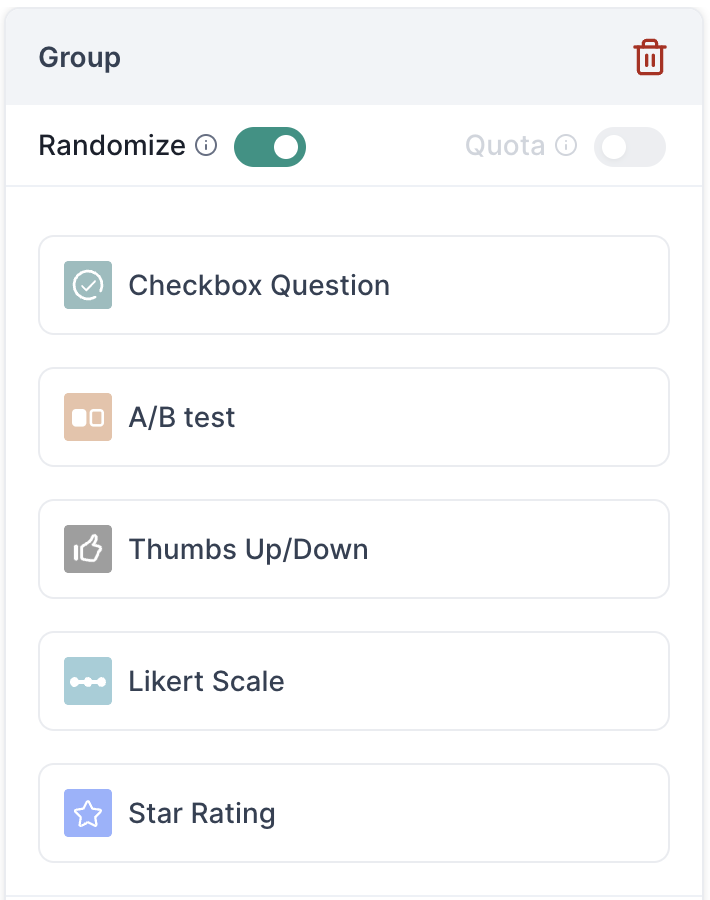Delete the group with the trash icon

649,57
